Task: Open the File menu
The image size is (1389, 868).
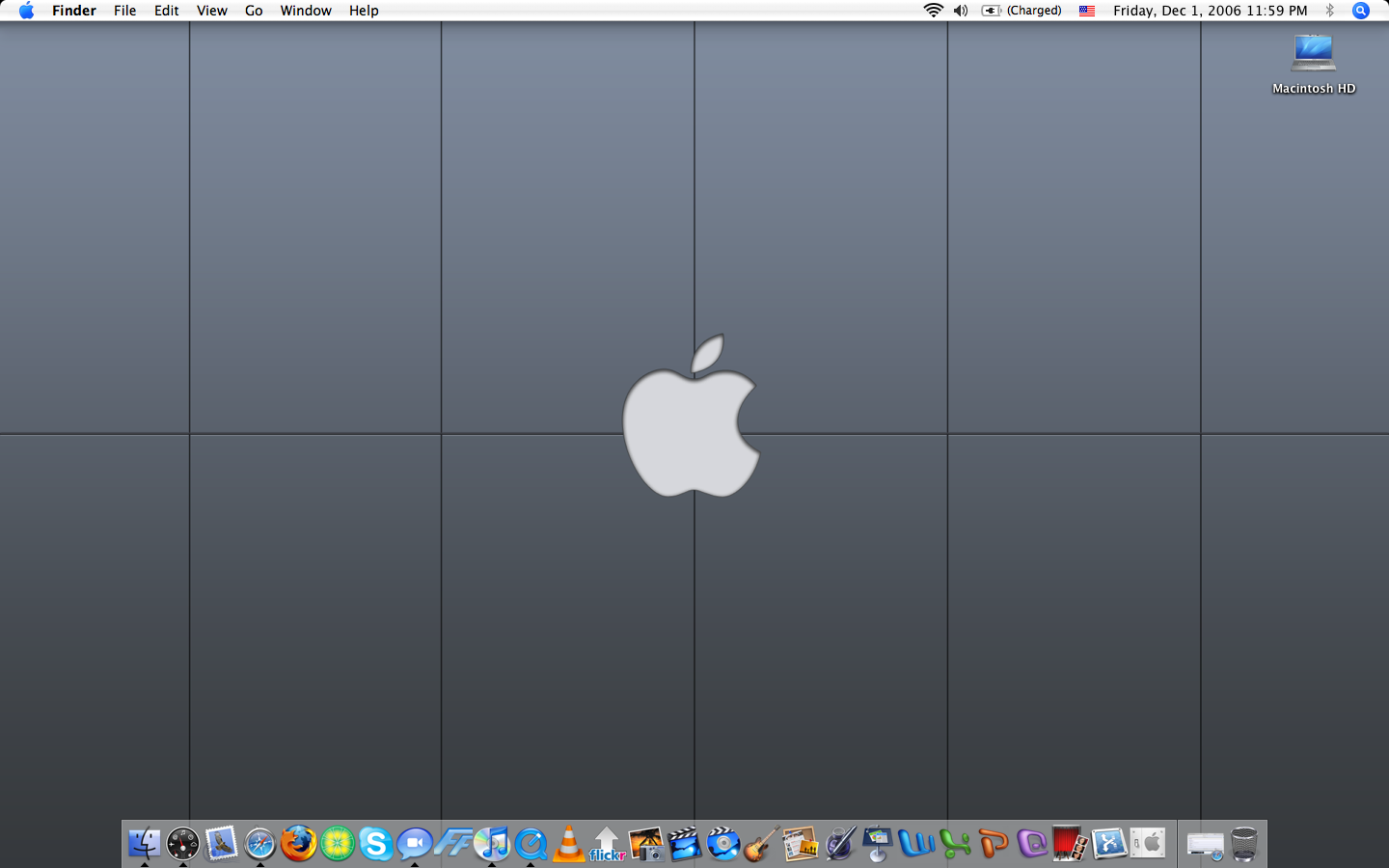Action: 125,11
